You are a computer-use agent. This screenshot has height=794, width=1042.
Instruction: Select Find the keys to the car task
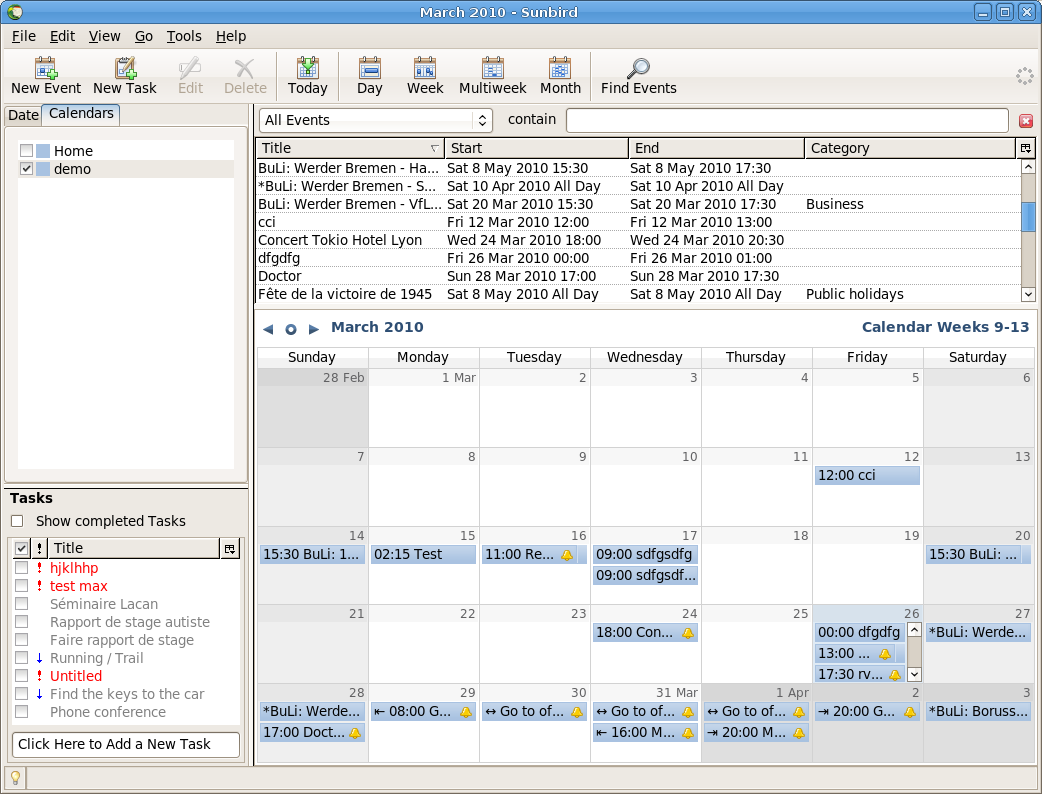tap(126, 694)
